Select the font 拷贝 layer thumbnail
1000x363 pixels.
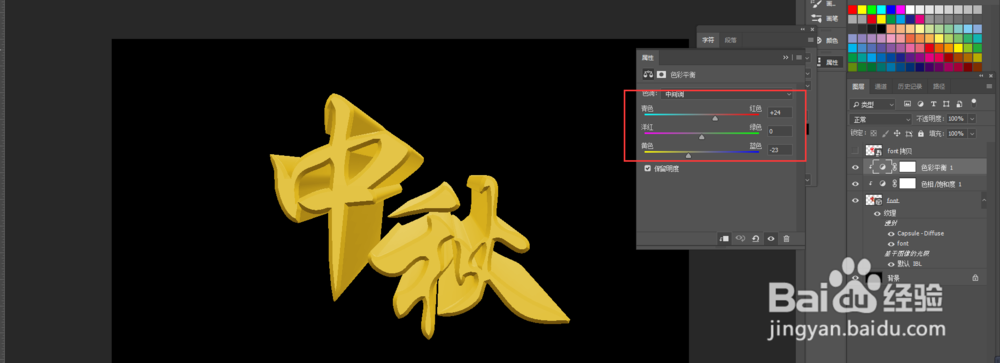click(874, 151)
